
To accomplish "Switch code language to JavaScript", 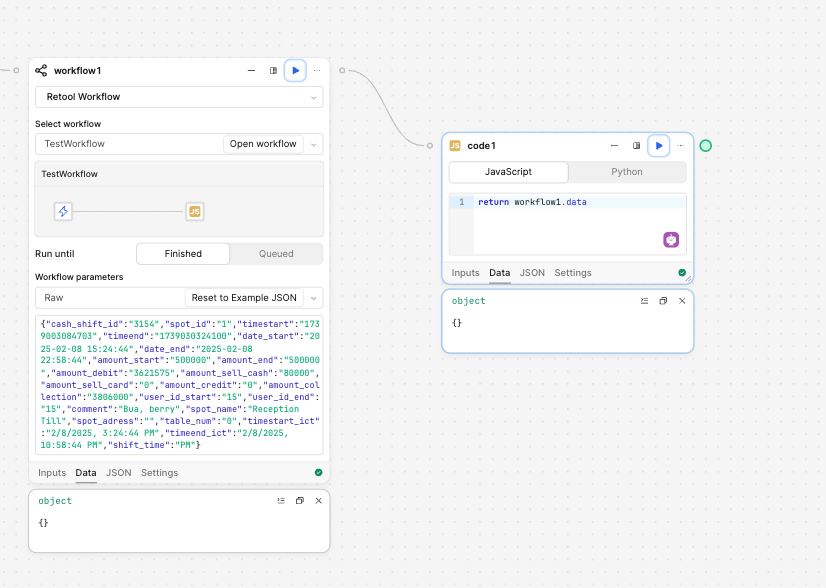I will pyautogui.click(x=508, y=172).
